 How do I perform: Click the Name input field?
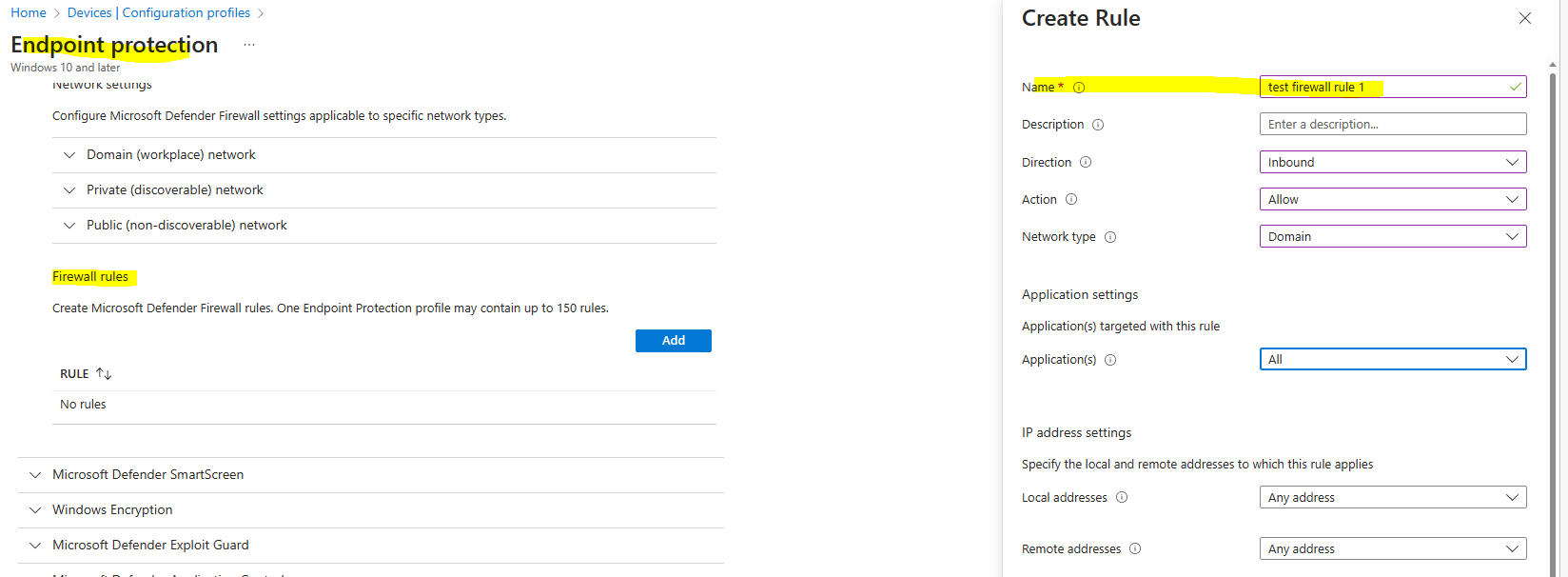click(x=1393, y=87)
